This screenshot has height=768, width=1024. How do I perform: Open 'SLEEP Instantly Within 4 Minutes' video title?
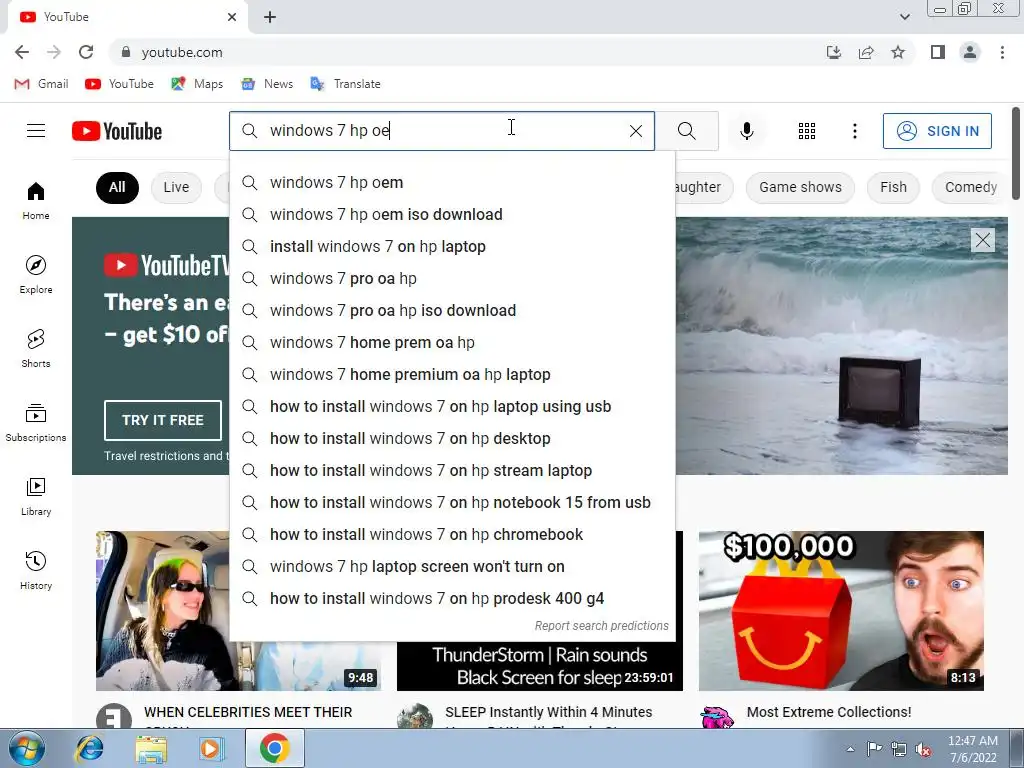point(549,712)
